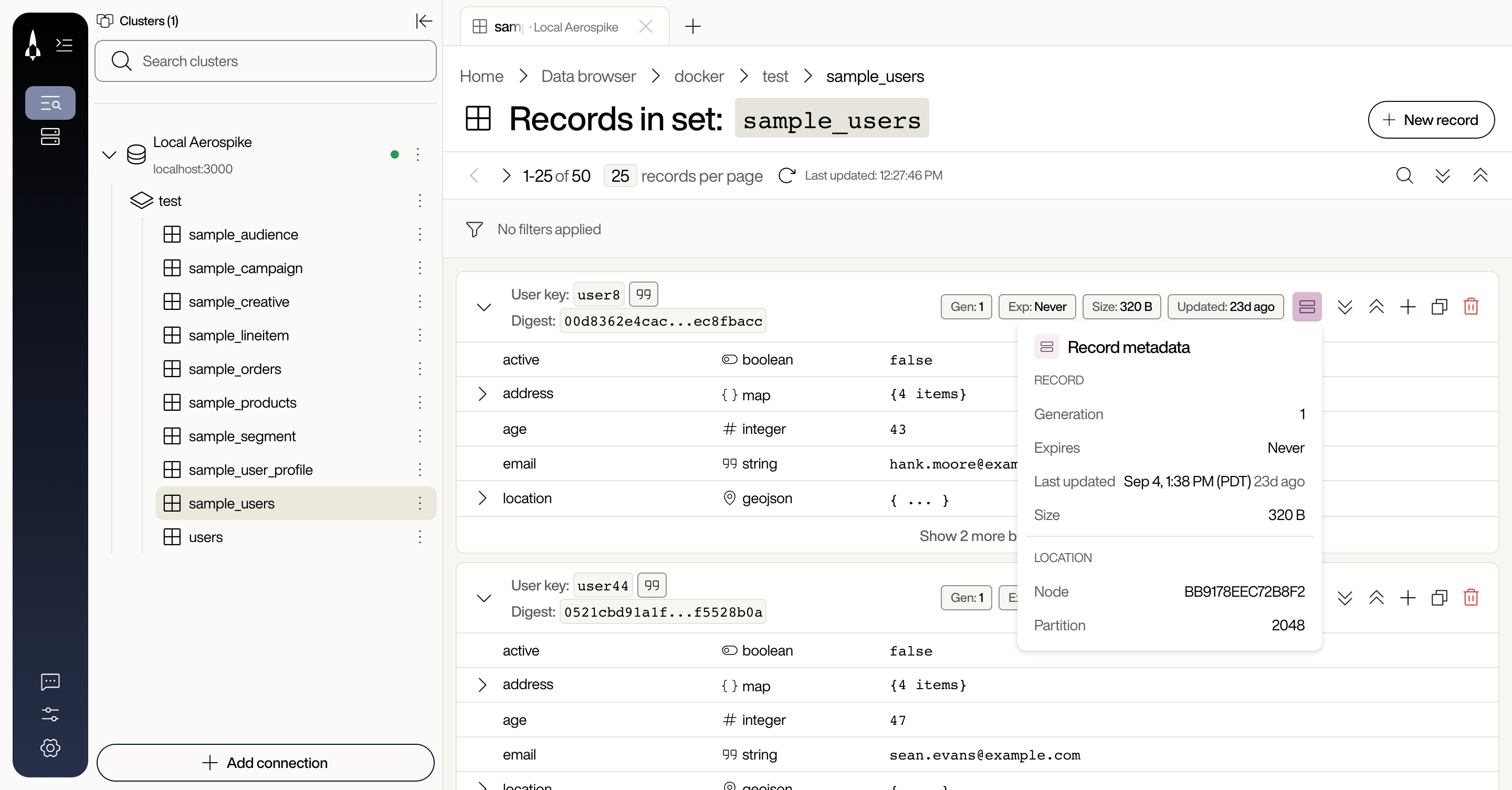Expand all bins of user8 record
This screenshot has height=790, width=1512.
coord(1345,307)
